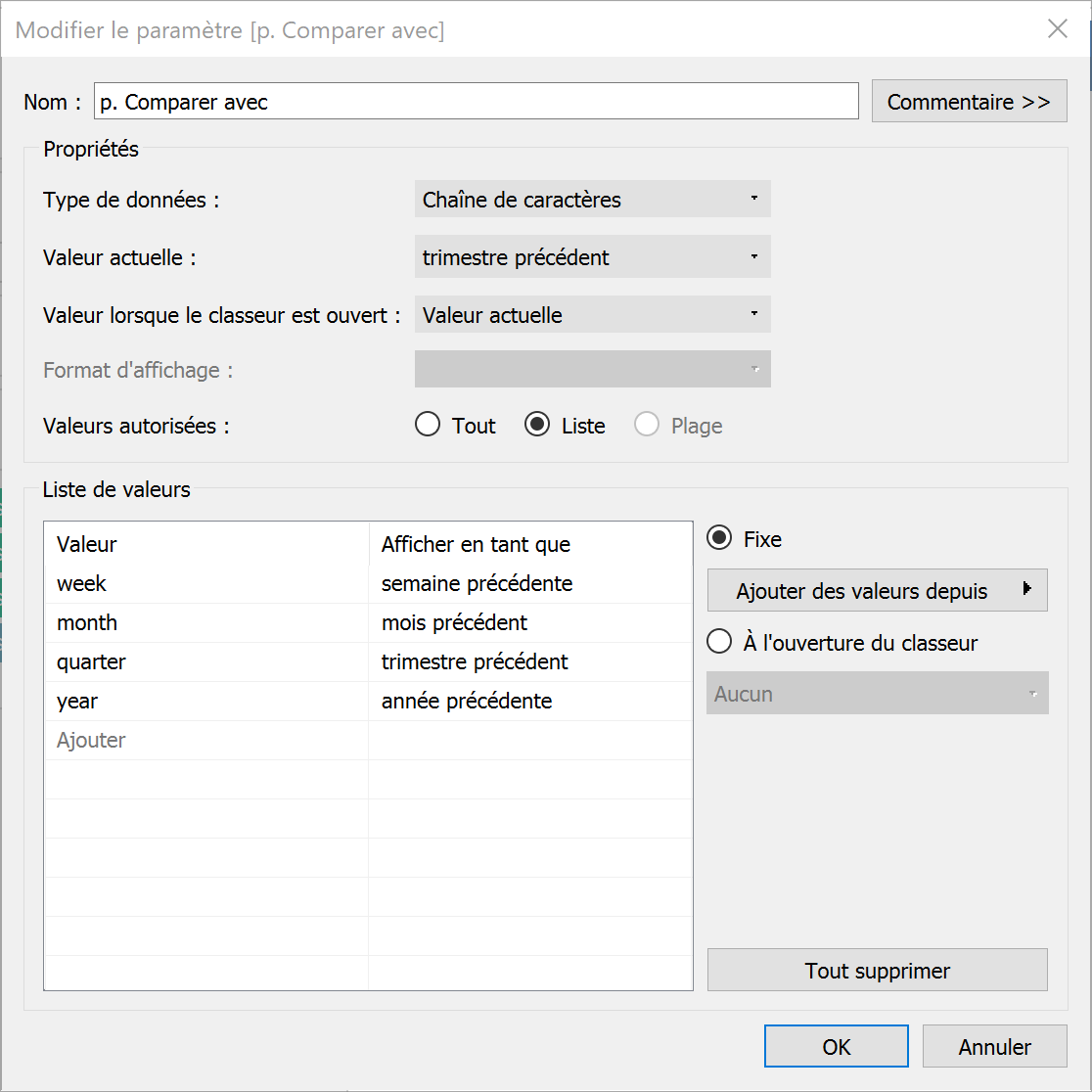Screen dimensions: 1092x1092
Task: Select À l'ouverture du classeur option
Action: [x=719, y=642]
